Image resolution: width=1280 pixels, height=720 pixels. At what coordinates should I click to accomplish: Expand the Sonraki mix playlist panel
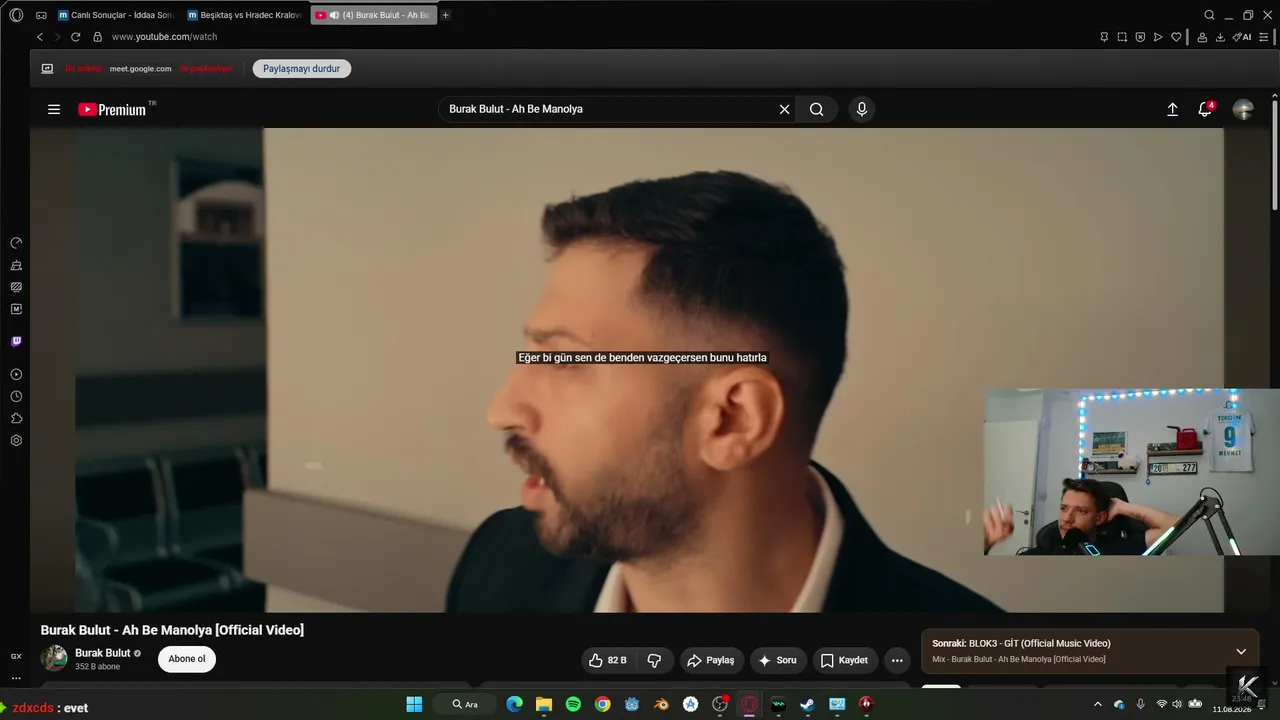click(x=1241, y=651)
